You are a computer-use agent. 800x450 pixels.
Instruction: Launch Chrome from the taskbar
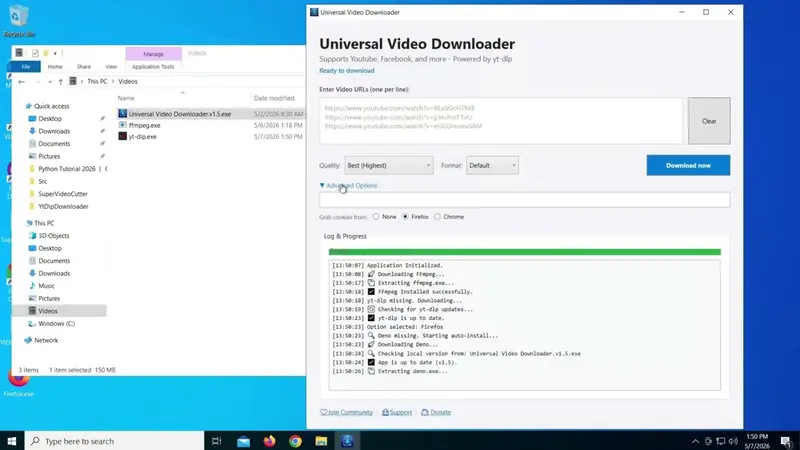[295, 441]
